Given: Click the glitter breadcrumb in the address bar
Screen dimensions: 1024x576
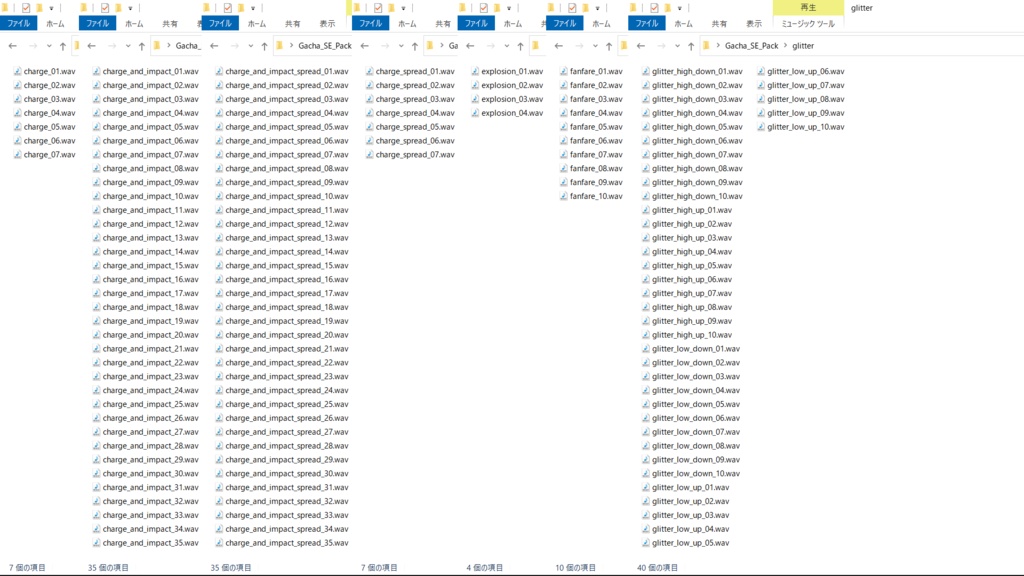Looking at the screenshot, I should pyautogui.click(x=803, y=46).
